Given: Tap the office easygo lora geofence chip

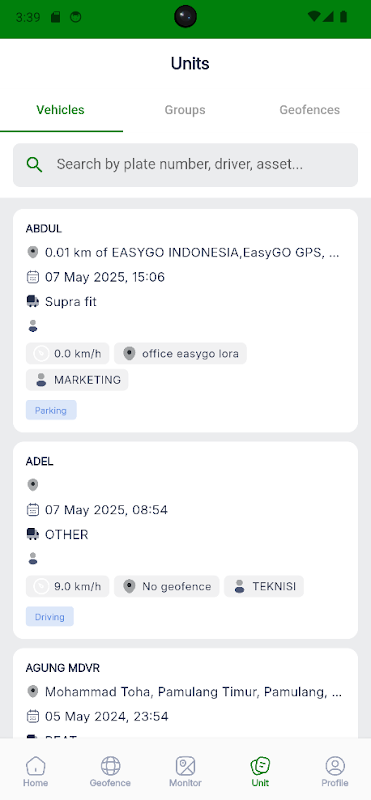Looking at the screenshot, I should (x=180, y=354).
